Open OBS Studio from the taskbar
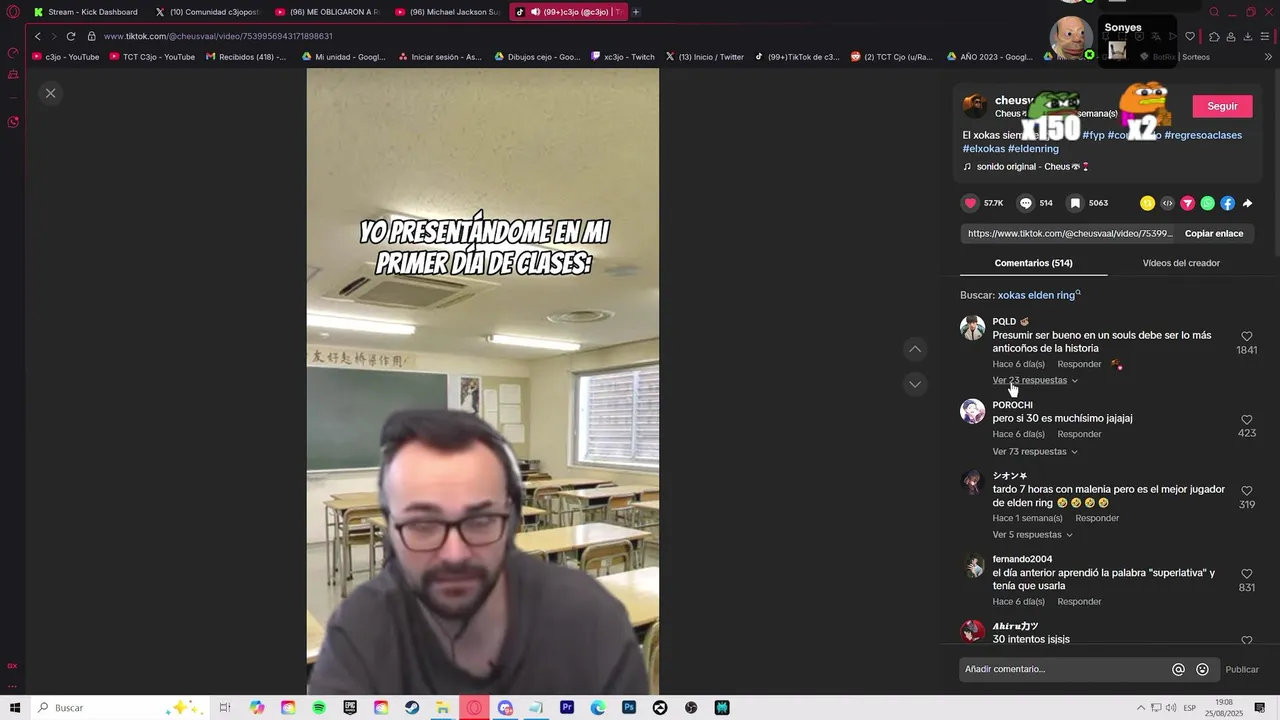The width and height of the screenshot is (1280, 720). 691,708
